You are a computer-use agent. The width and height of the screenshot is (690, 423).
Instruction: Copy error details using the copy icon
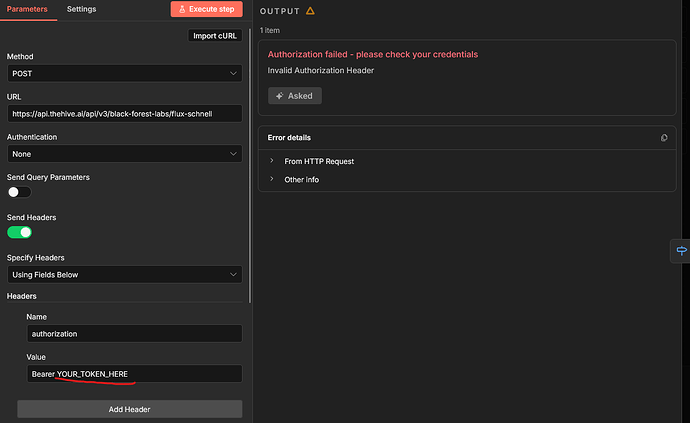click(x=664, y=137)
